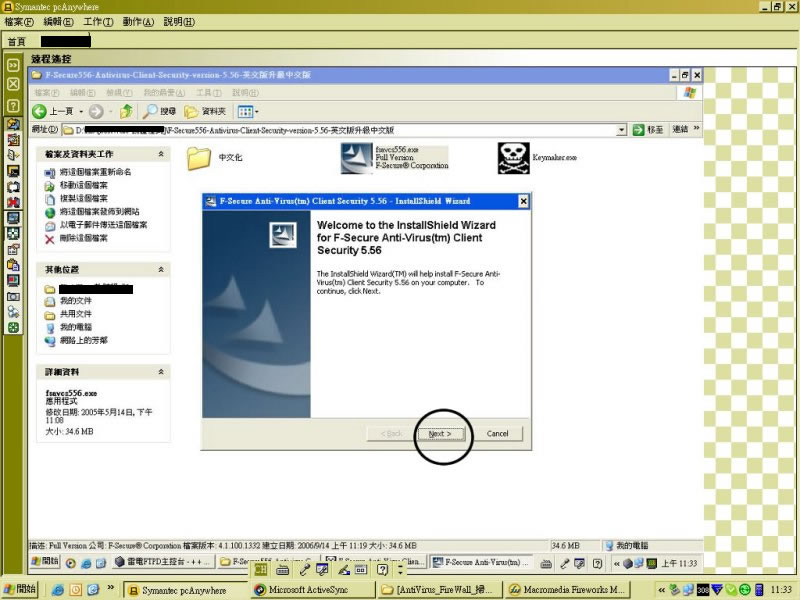Click the CH language indicator on floating bar
Image resolution: width=800 pixels, height=600 pixels.
261,570
